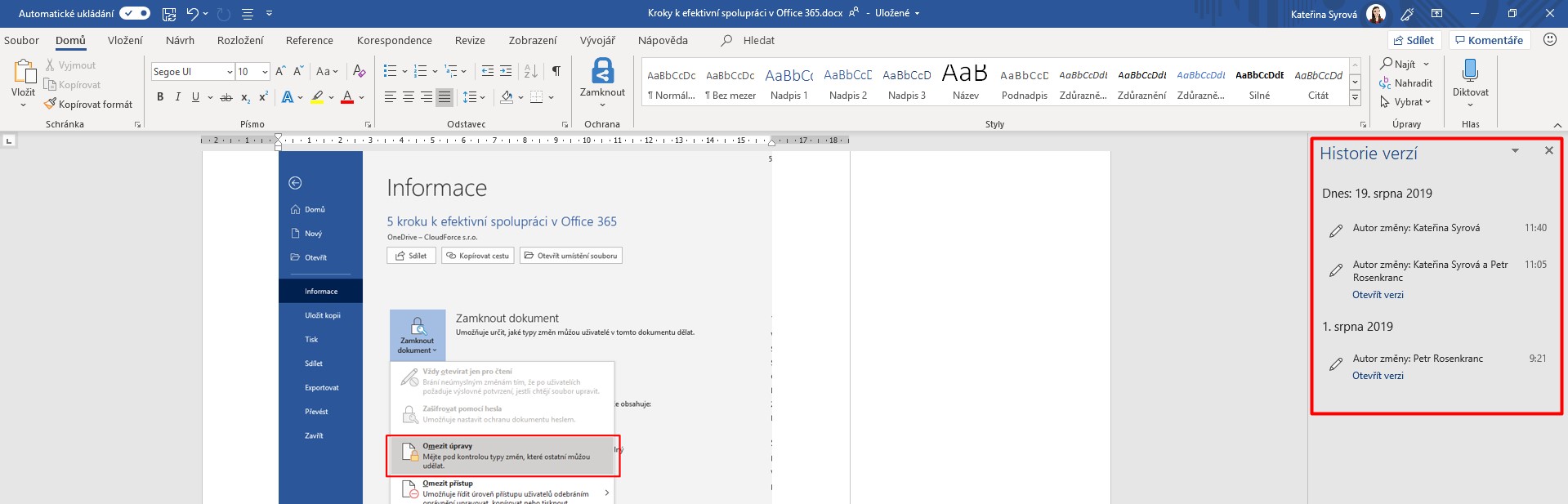The width and height of the screenshot is (1568, 504).
Task: Switch to the Revize tab
Action: 470,40
